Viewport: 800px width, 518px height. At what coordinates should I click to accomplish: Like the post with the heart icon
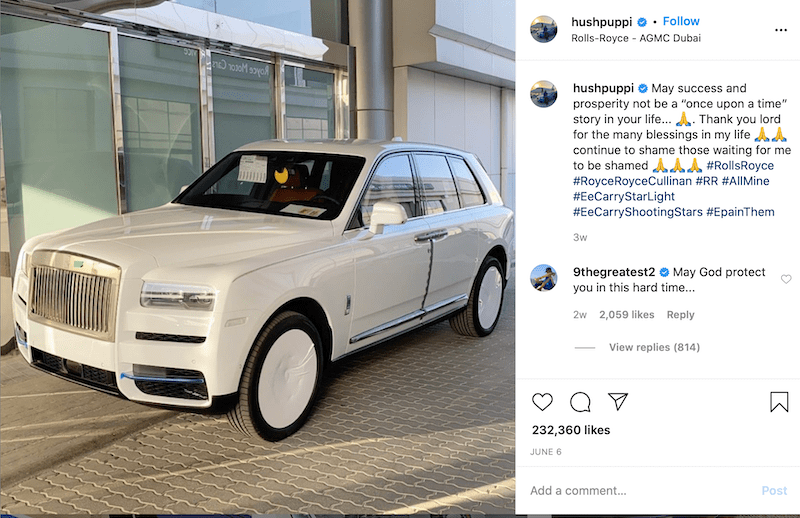(x=542, y=402)
